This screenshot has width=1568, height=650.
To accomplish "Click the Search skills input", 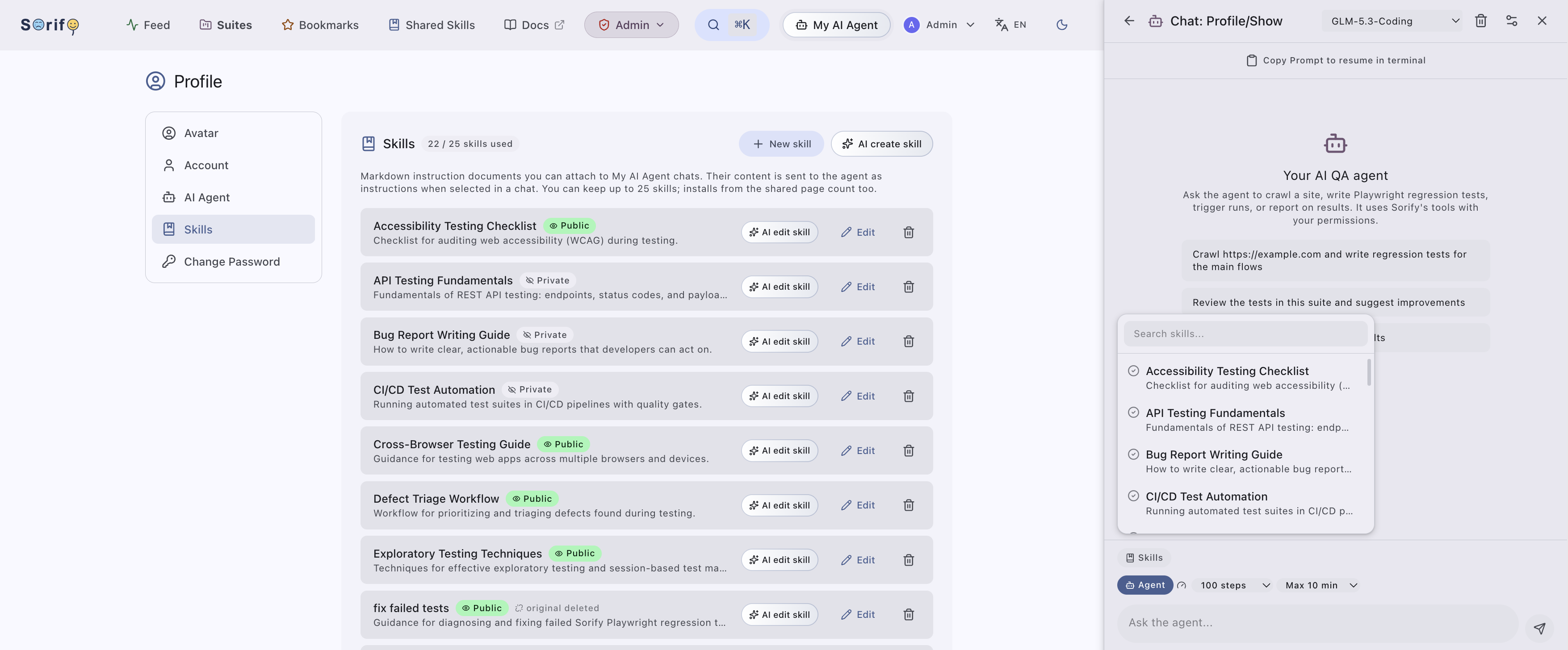I will coord(1245,334).
